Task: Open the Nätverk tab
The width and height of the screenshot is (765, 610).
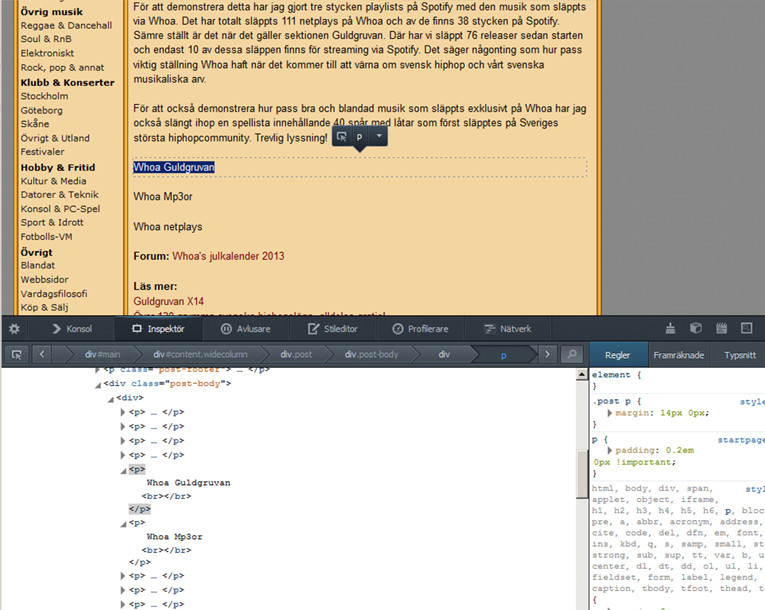Action: 507,329
